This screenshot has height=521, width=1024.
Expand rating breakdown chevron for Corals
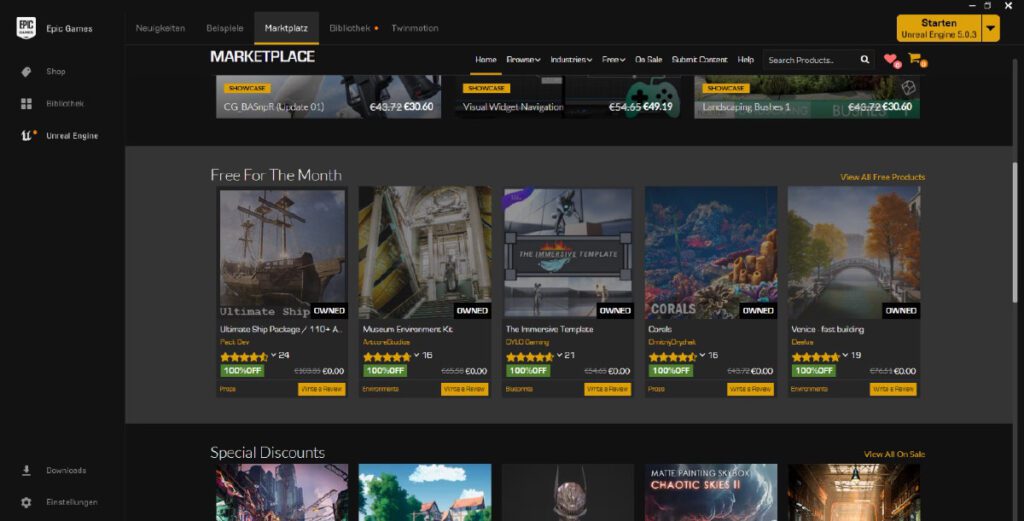(x=703, y=355)
